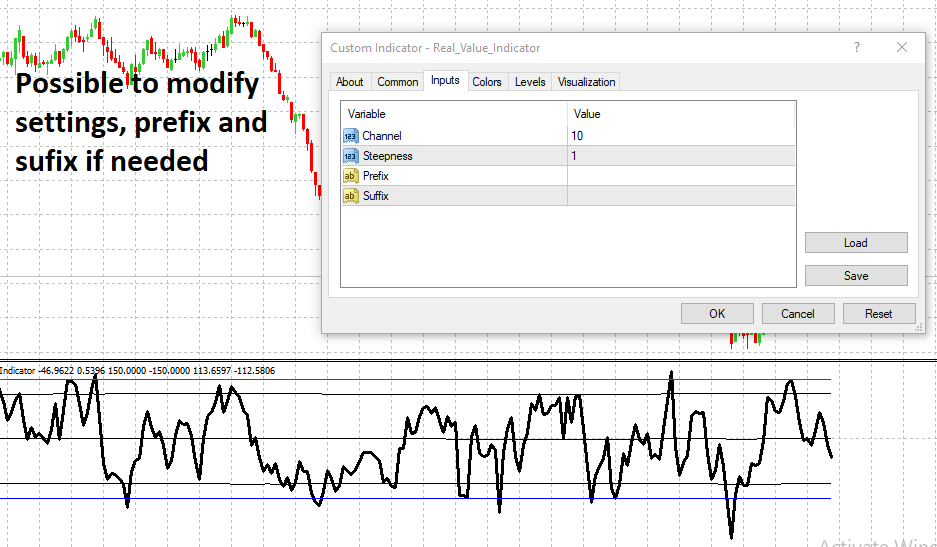Select the Channel variable row label

point(382,136)
